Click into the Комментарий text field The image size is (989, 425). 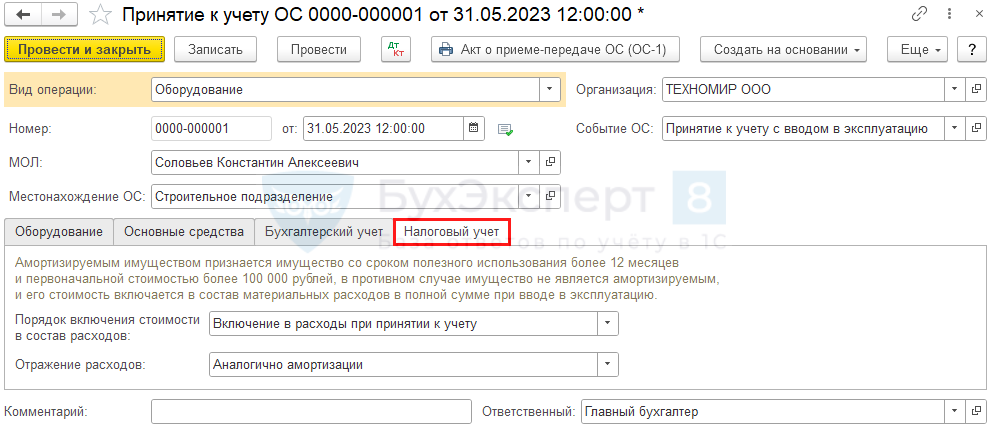click(310, 411)
